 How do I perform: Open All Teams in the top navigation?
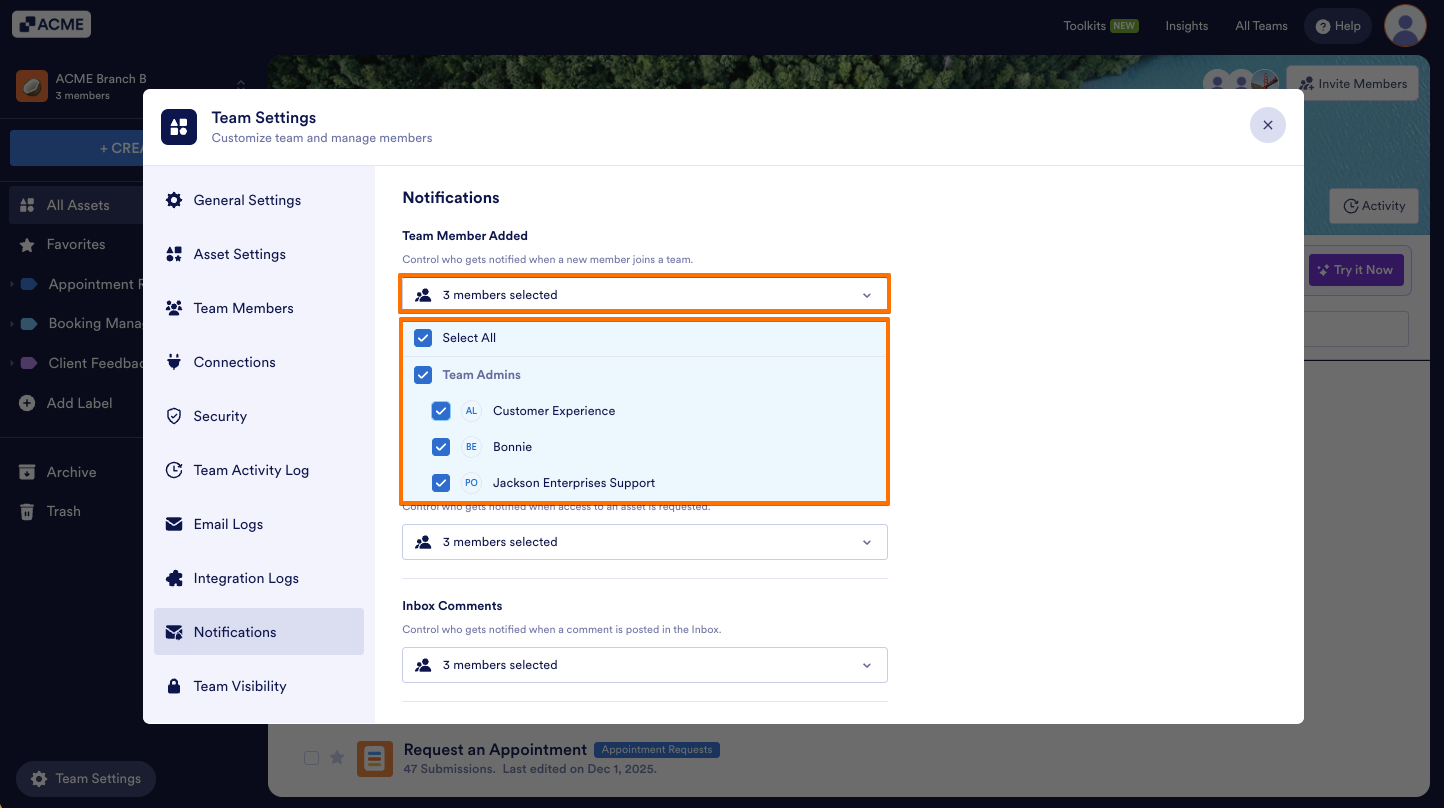pyautogui.click(x=1261, y=26)
